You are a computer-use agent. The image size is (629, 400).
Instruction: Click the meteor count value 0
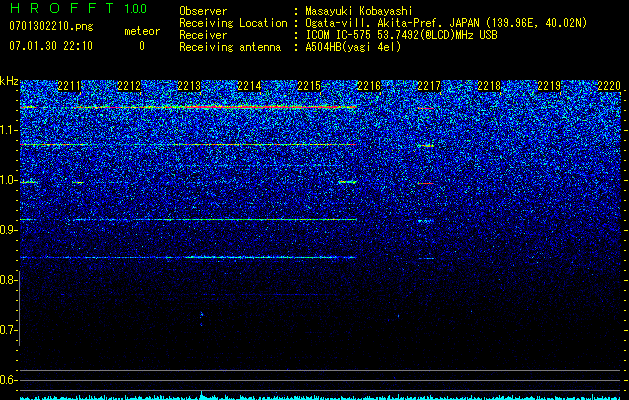(142, 46)
